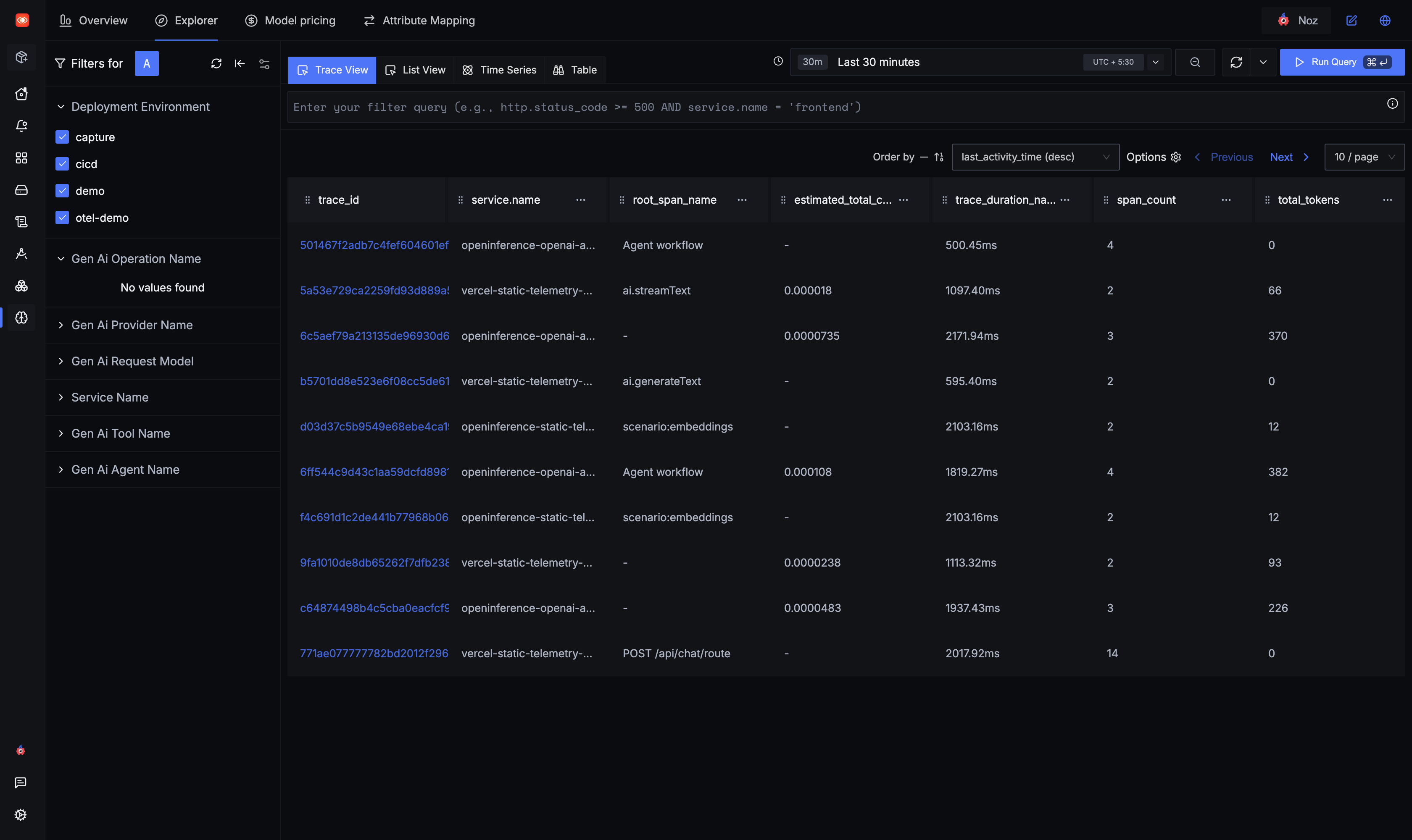Uncheck the capture environment checkbox
This screenshot has height=840, width=1412.
(x=62, y=137)
